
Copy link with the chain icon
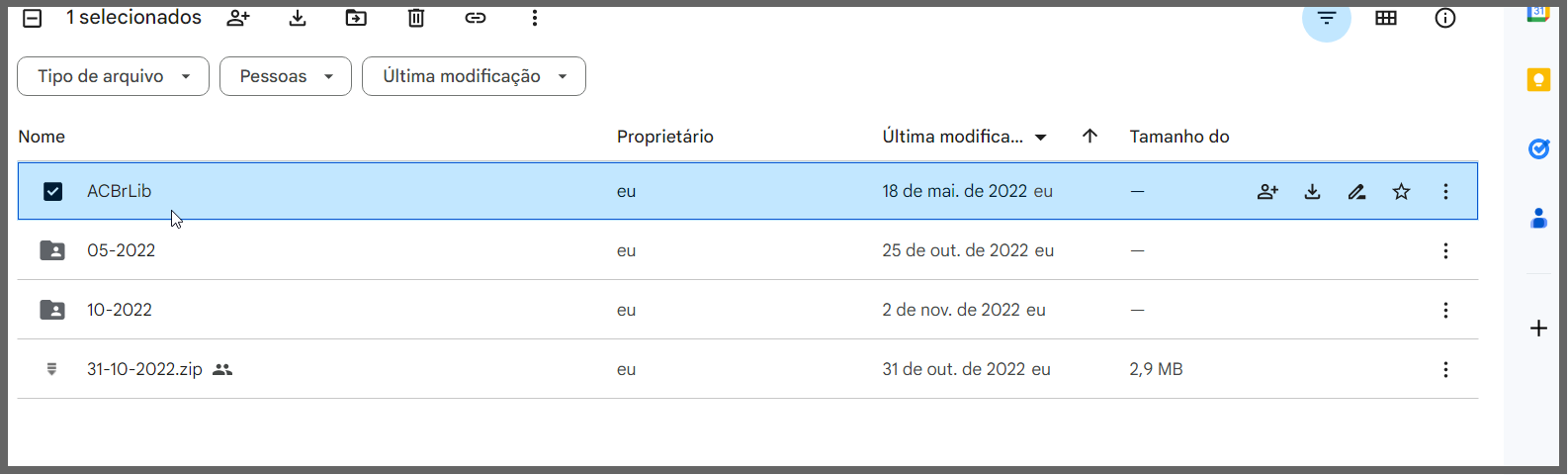(476, 18)
